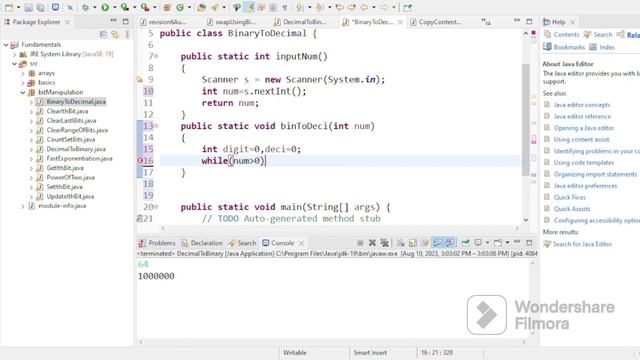Select CountSetBits.java in the tree
The height and width of the screenshot is (360, 640).
pos(71,140)
